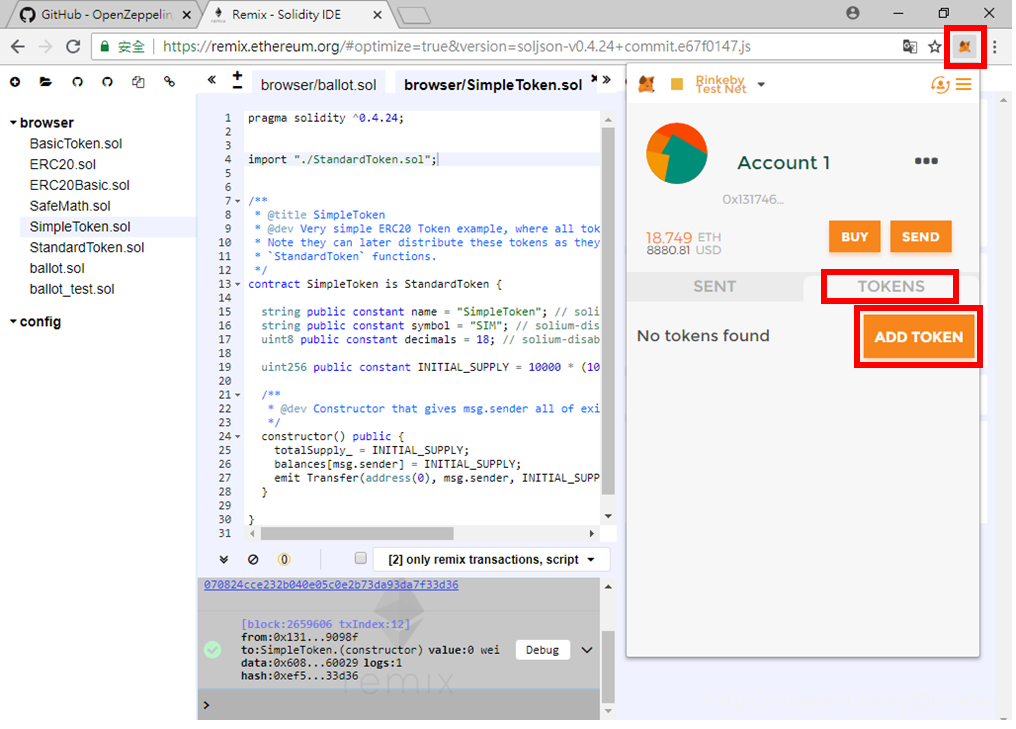Screen dimensions: 1016x729
Task: Go back with browser back arrow
Action: pyautogui.click(x=18, y=47)
